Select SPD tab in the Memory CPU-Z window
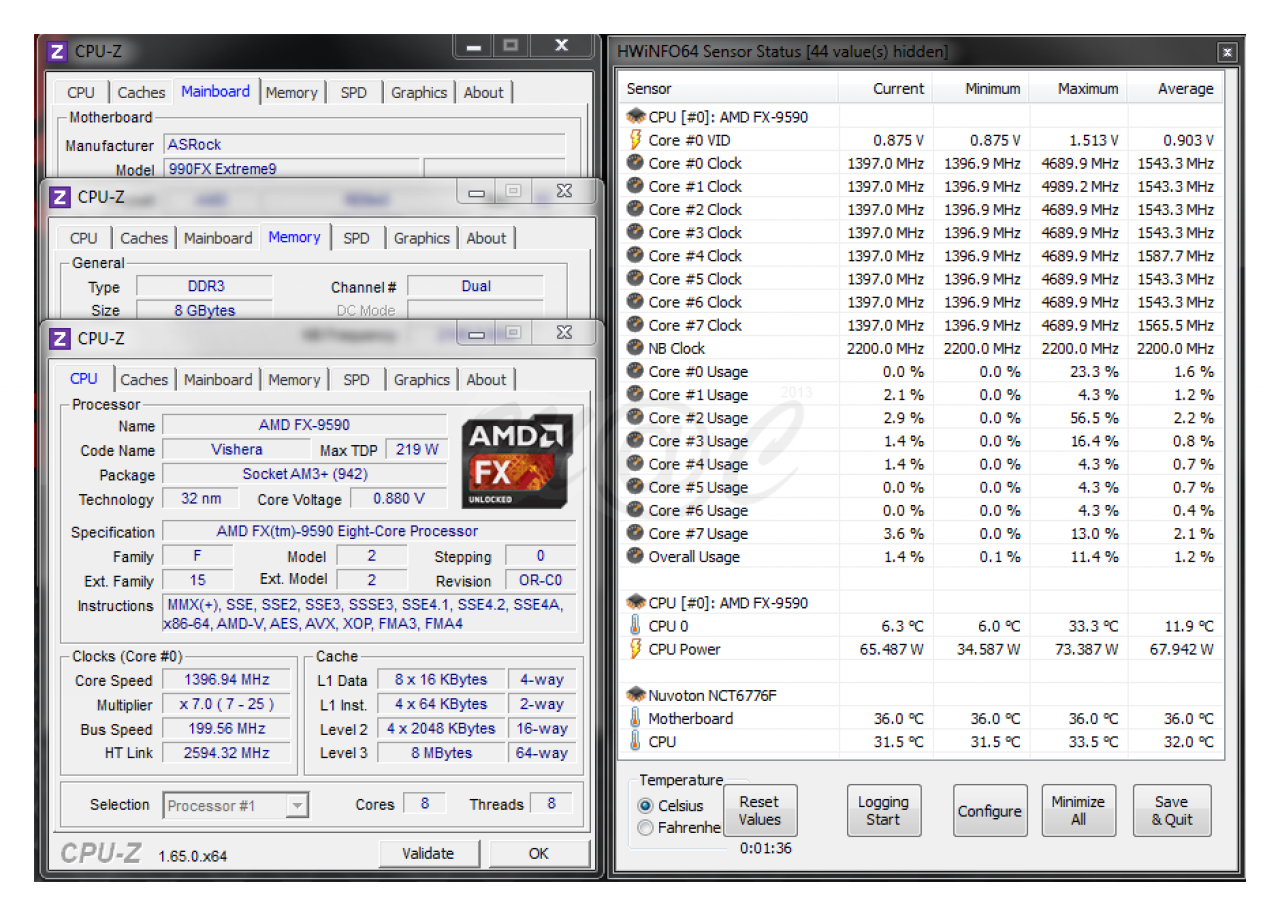Image resolution: width=1280 pixels, height=916 pixels. click(x=356, y=238)
